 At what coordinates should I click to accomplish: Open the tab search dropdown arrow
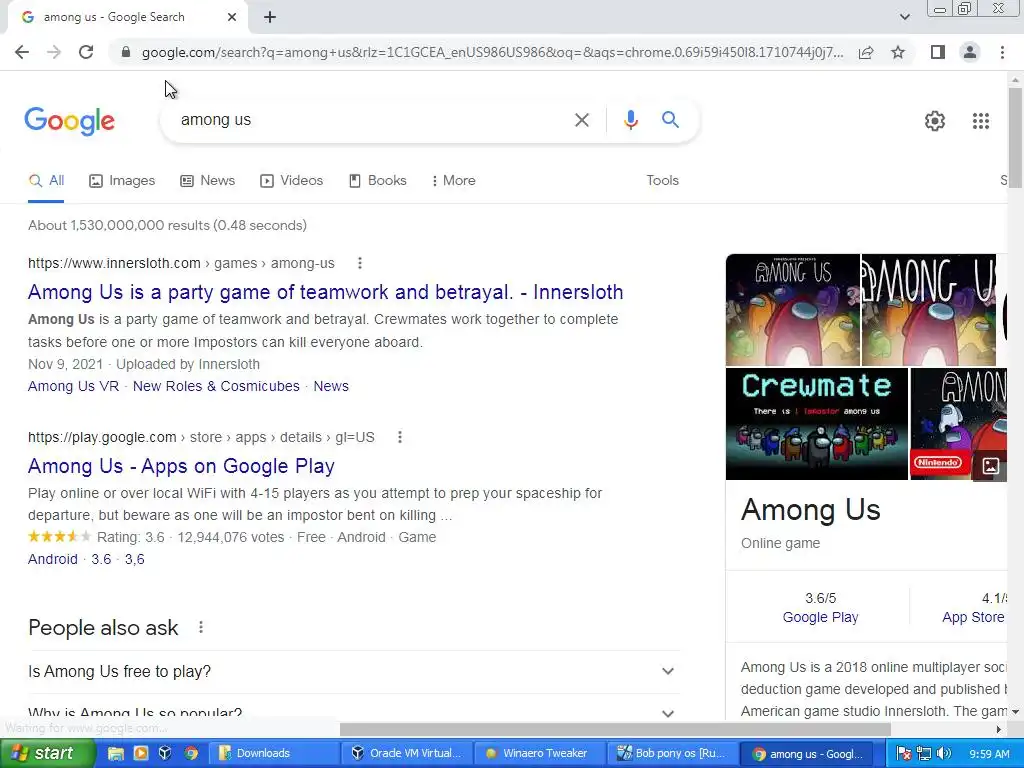pyautogui.click(x=904, y=17)
